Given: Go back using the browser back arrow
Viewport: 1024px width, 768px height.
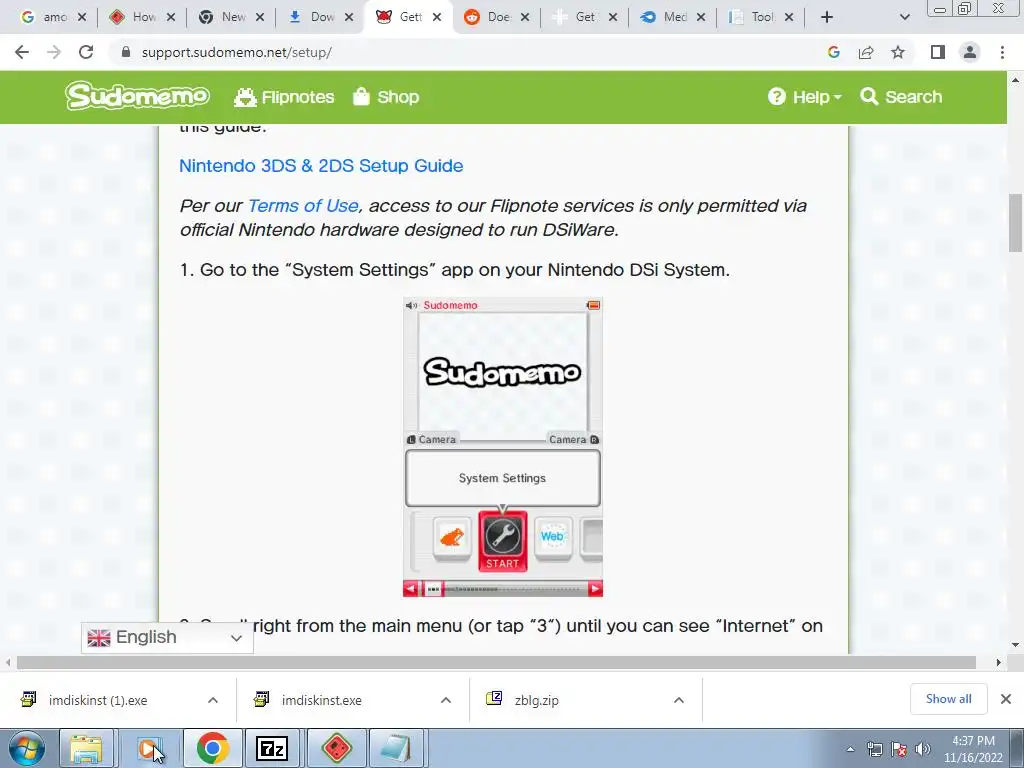Looking at the screenshot, I should pyautogui.click(x=22, y=52).
